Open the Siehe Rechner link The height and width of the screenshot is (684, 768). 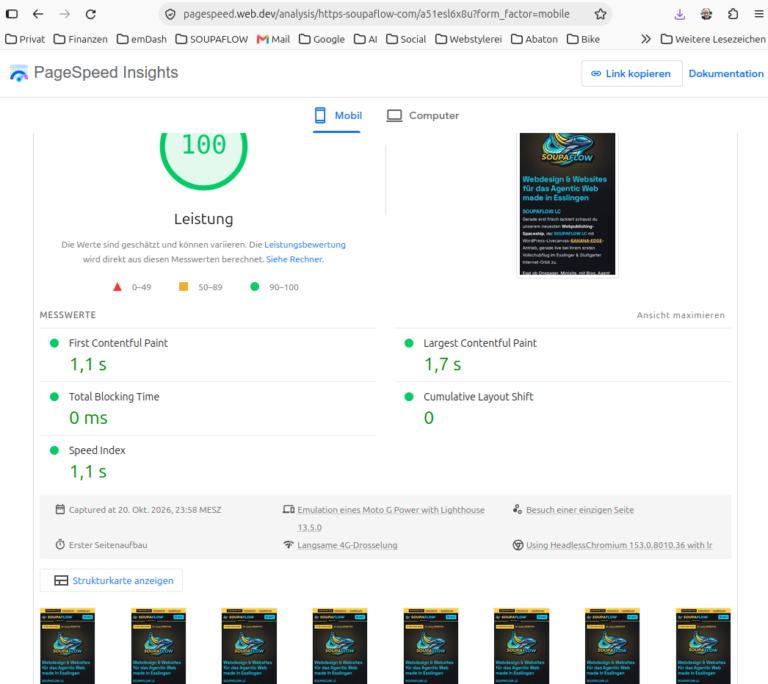click(295, 259)
